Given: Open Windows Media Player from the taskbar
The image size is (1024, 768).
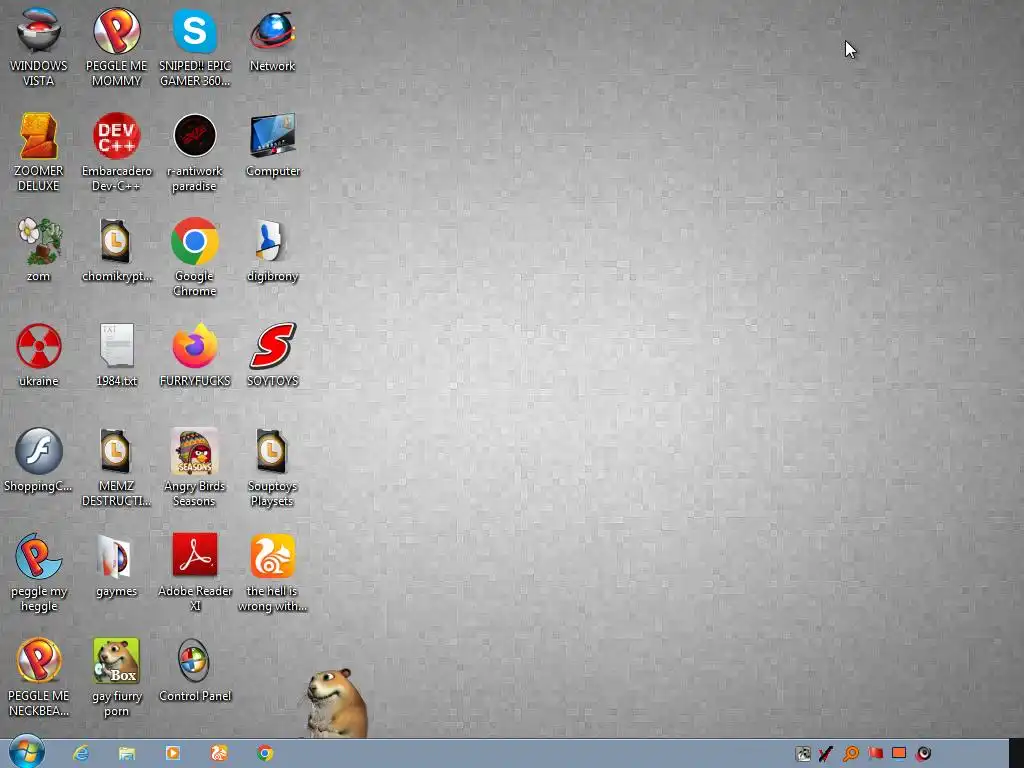Looking at the screenshot, I should tap(172, 753).
